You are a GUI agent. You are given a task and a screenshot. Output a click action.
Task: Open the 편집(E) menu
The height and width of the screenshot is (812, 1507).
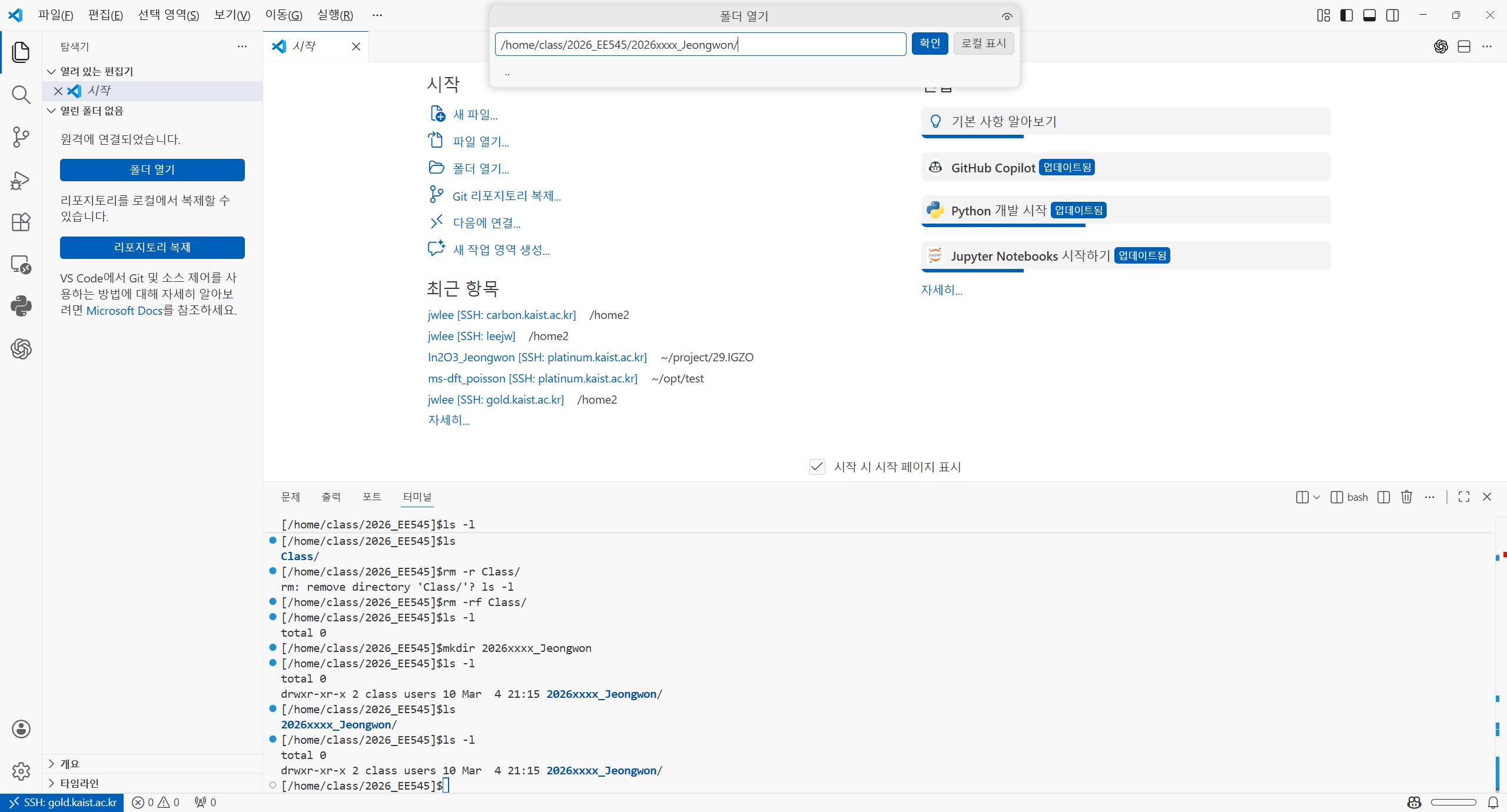pyautogui.click(x=105, y=15)
